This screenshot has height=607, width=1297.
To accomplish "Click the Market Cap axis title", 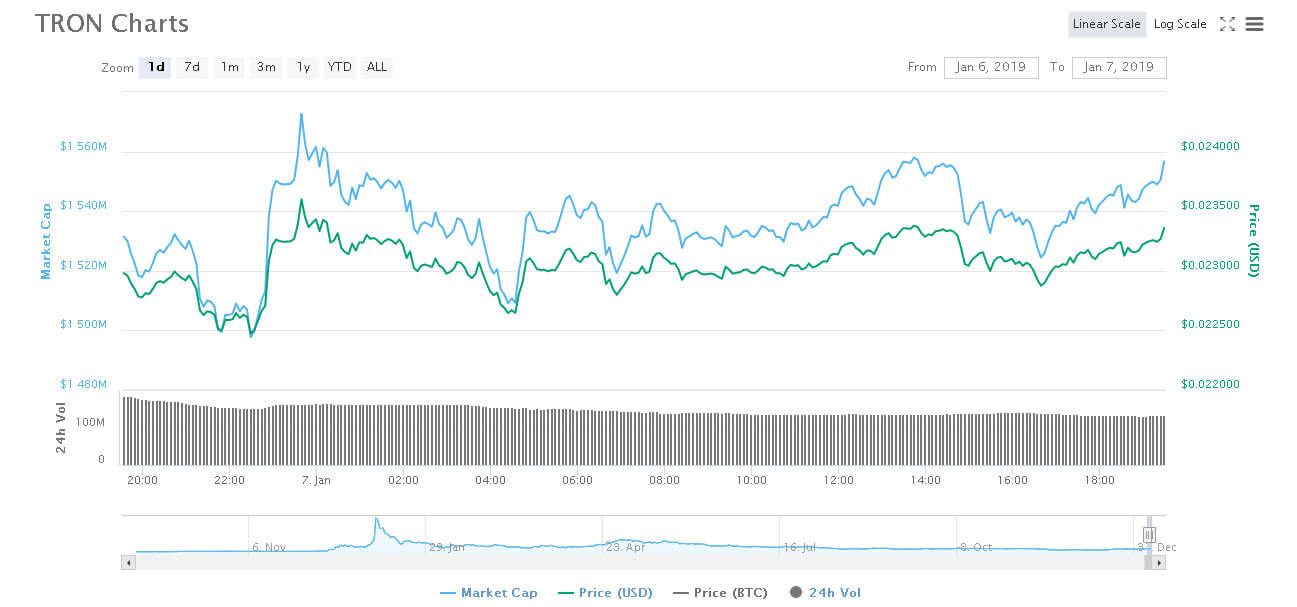I will pyautogui.click(x=46, y=241).
